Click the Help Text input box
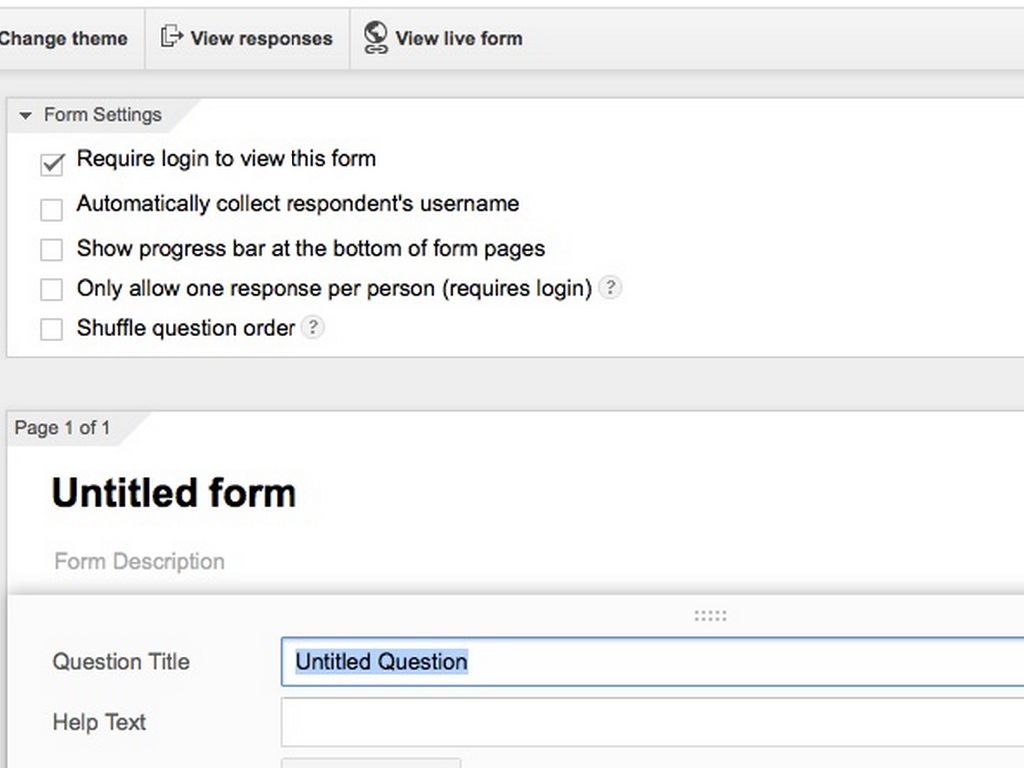This screenshot has width=1024, height=768. [x=650, y=722]
